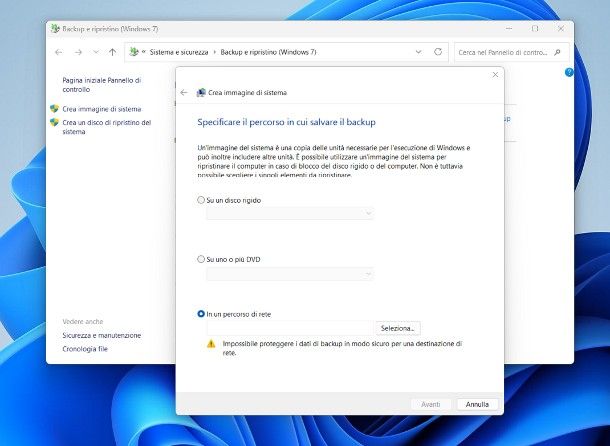Select the Su uno o più DVD option
610x446 pixels.
pyautogui.click(x=201, y=259)
